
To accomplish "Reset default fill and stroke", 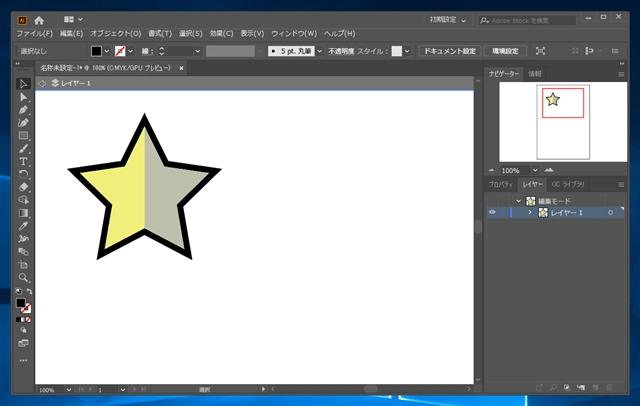I will tap(18, 291).
